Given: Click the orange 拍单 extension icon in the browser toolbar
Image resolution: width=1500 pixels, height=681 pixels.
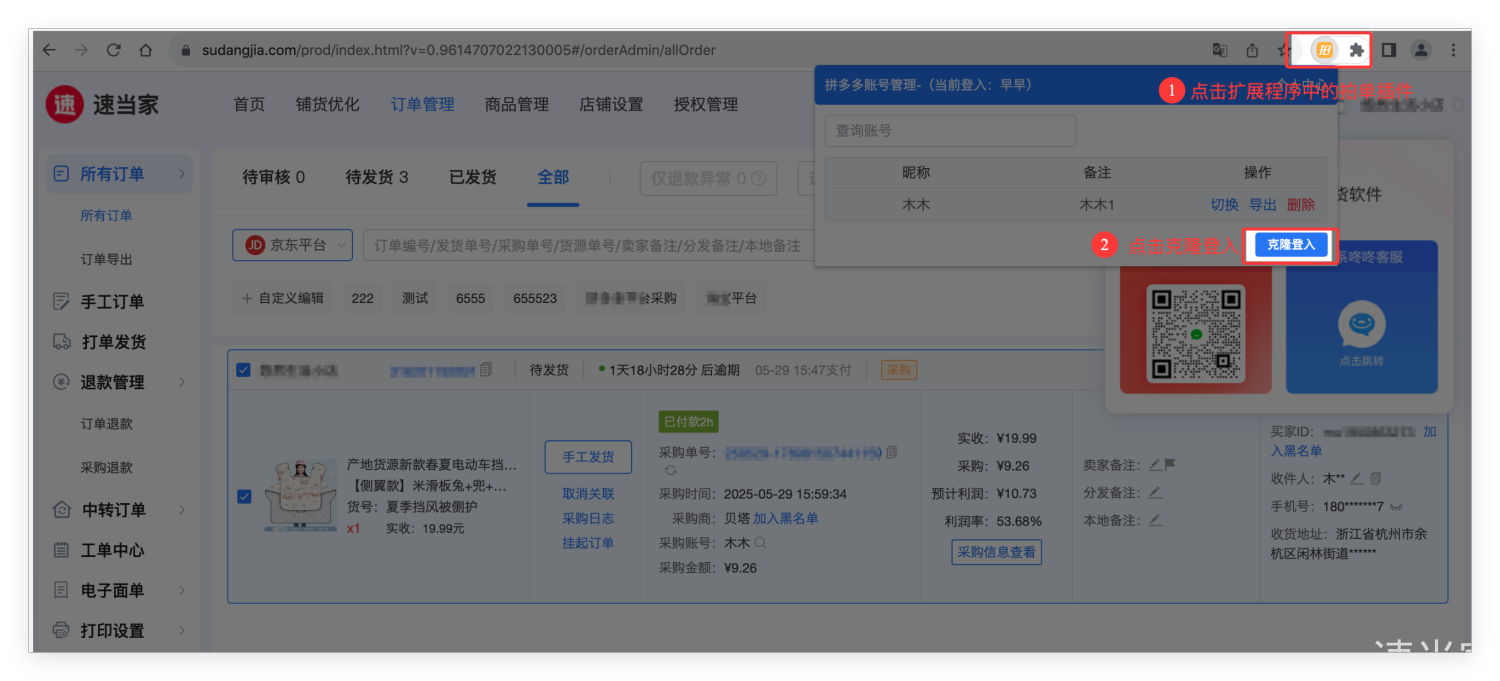Looking at the screenshot, I should (x=1324, y=50).
